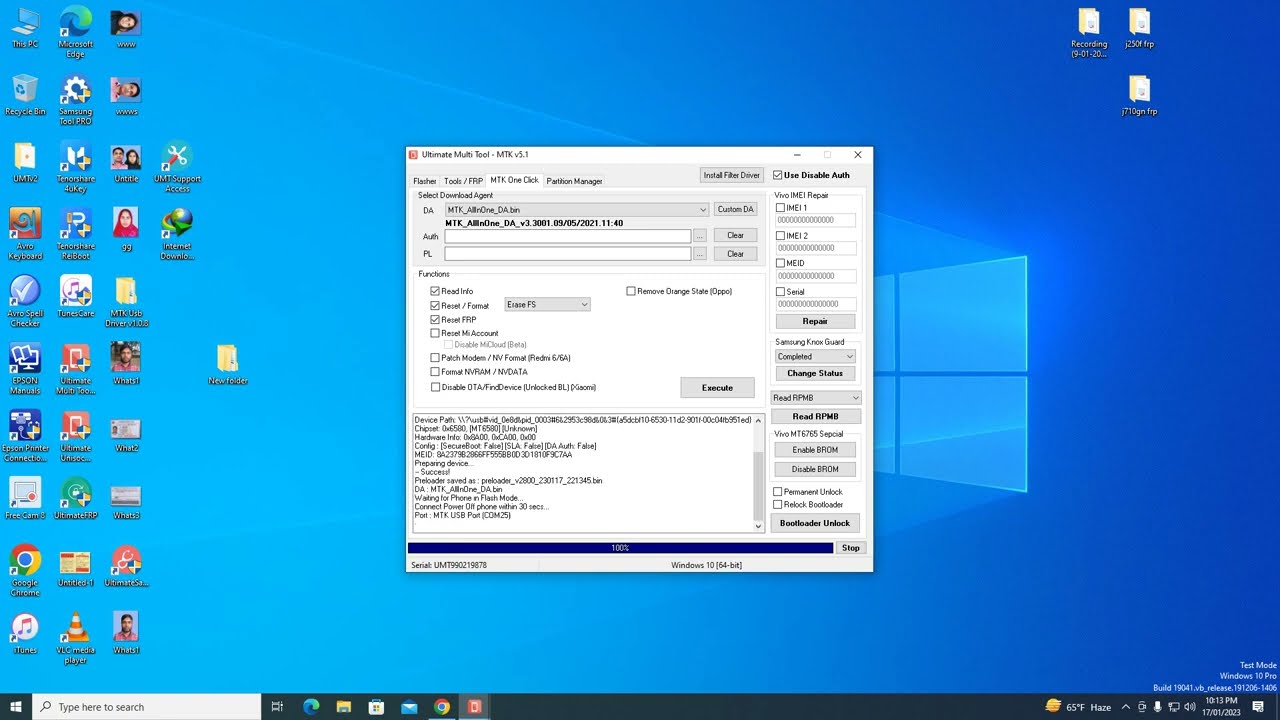Screen dimensions: 1280x720
Task: Uncheck Reset / Format checkbox
Action: click(435, 305)
